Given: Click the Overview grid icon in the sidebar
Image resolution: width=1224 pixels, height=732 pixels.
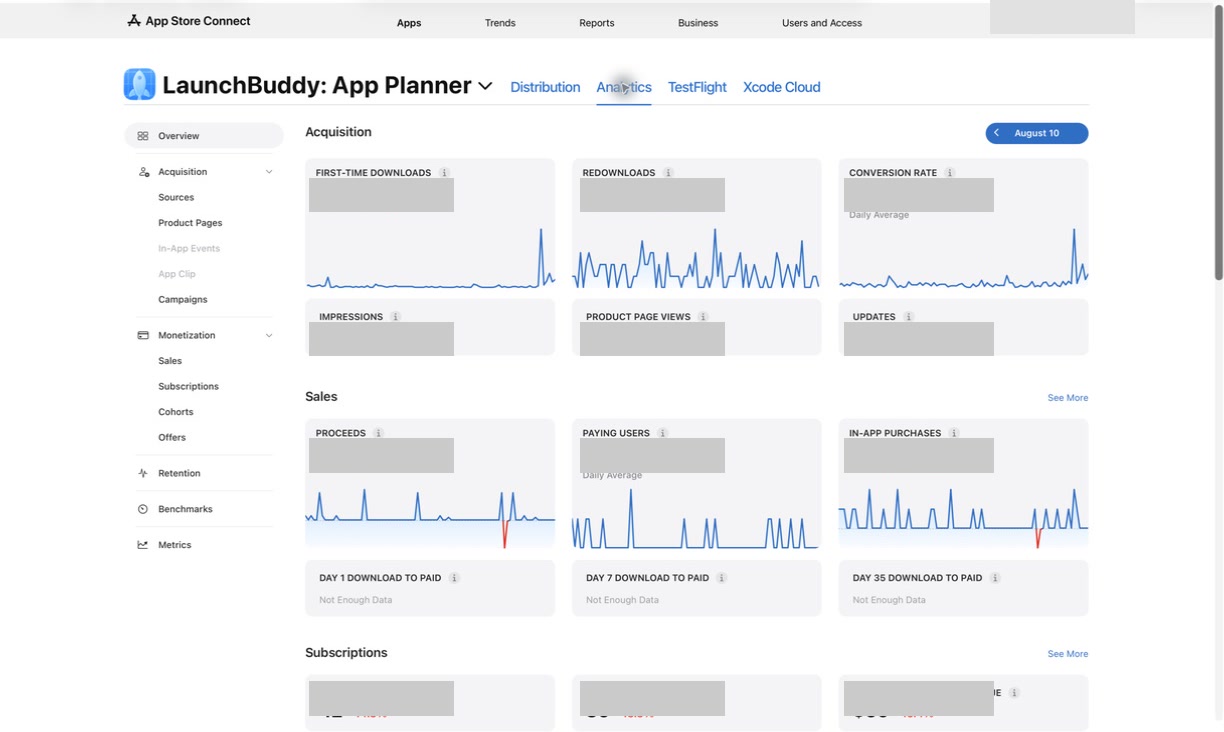Looking at the screenshot, I should [x=143, y=136].
